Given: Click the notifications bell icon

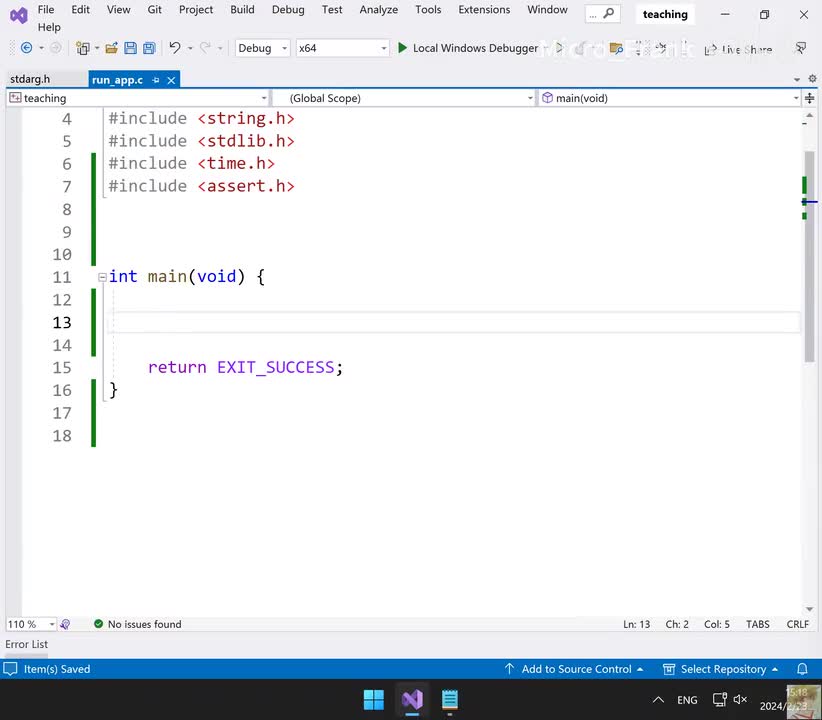Looking at the screenshot, I should click(802, 669).
